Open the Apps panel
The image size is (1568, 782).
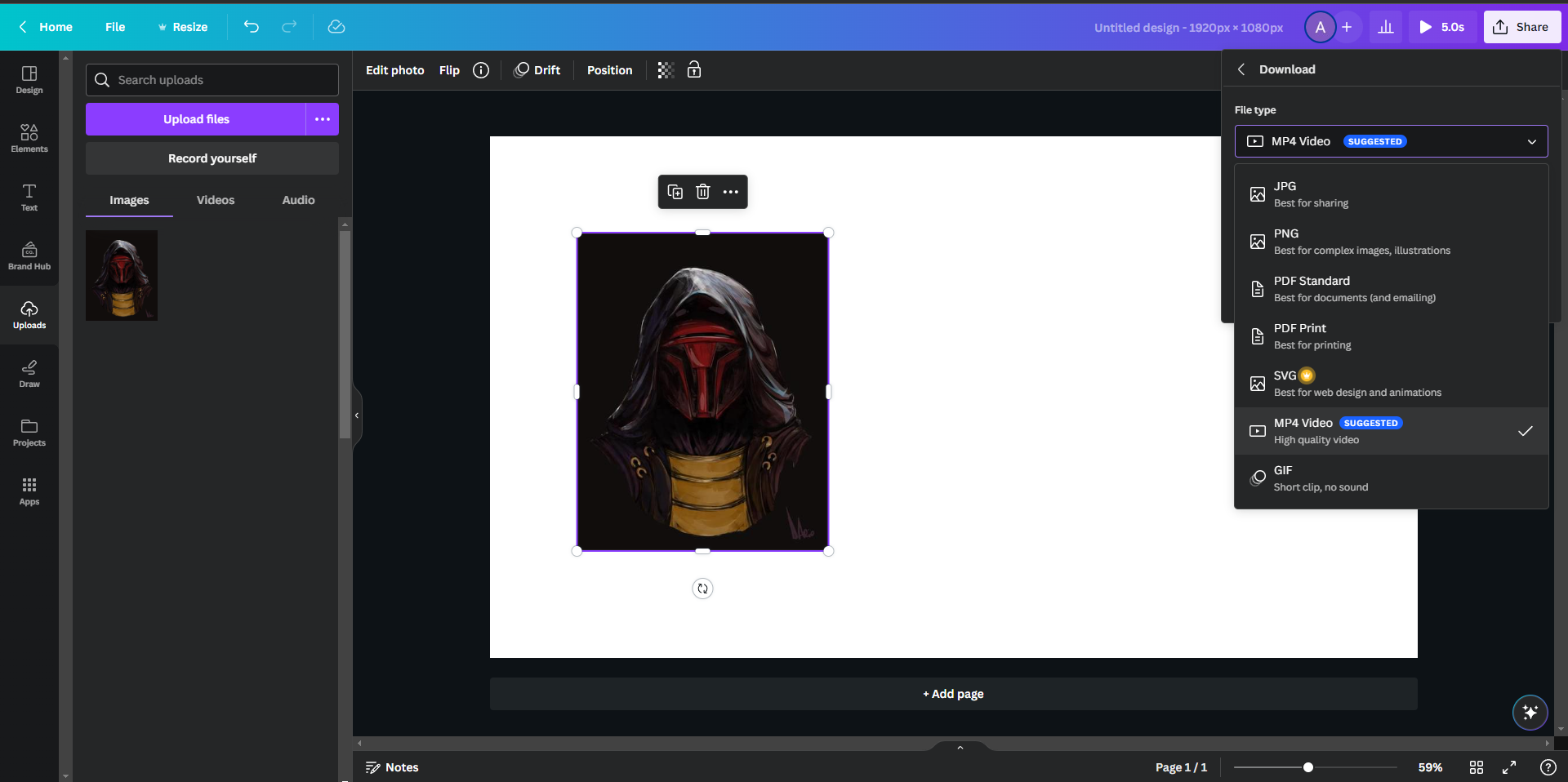(29, 491)
